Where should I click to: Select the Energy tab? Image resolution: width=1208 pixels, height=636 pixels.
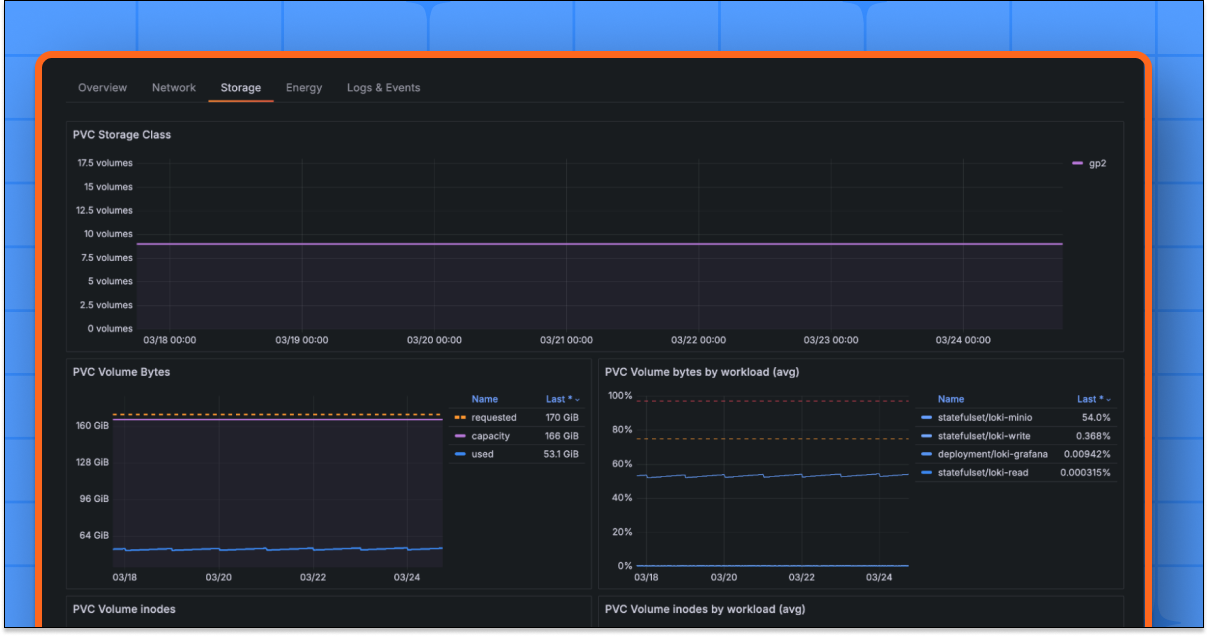pyautogui.click(x=303, y=87)
